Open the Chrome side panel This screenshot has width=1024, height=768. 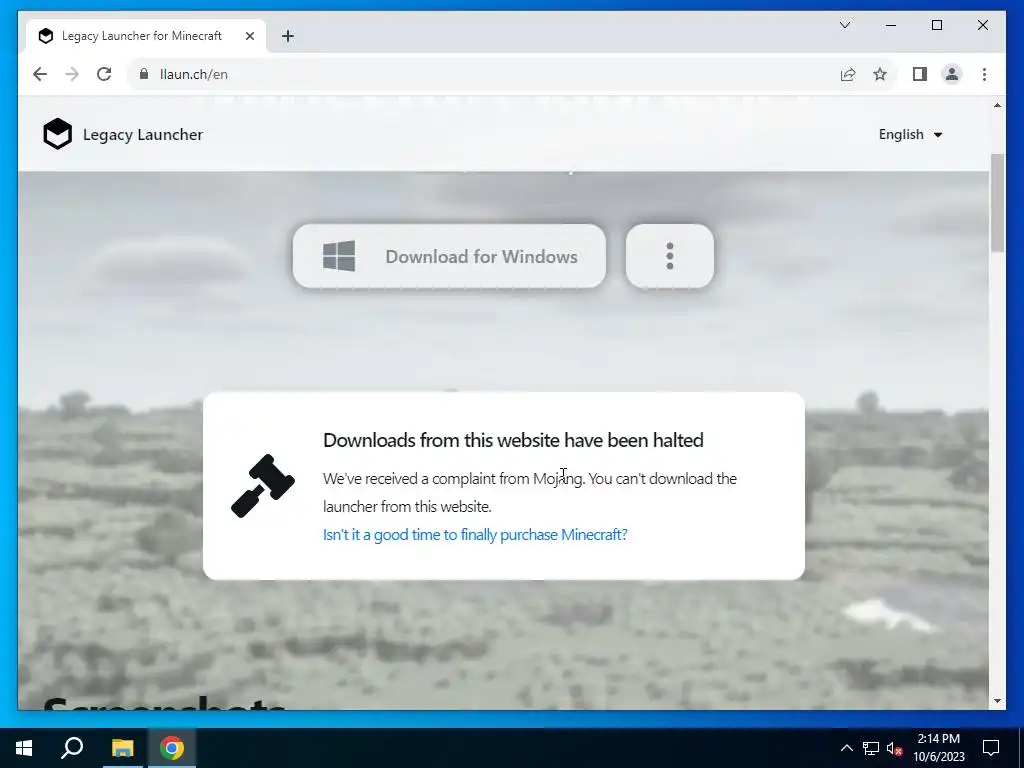(920, 74)
